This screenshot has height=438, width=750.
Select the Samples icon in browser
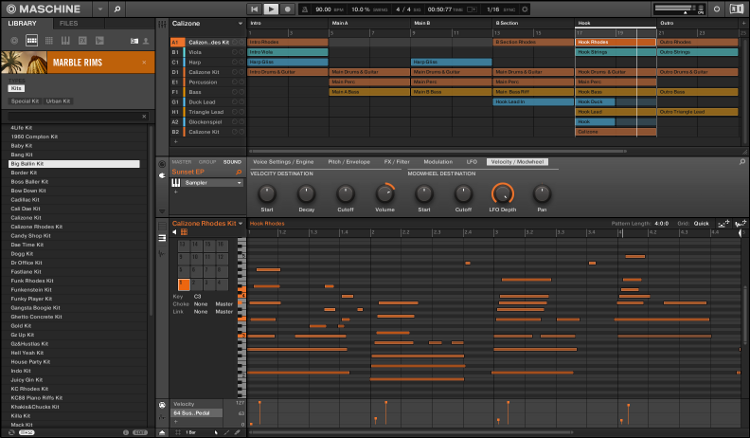coord(99,41)
